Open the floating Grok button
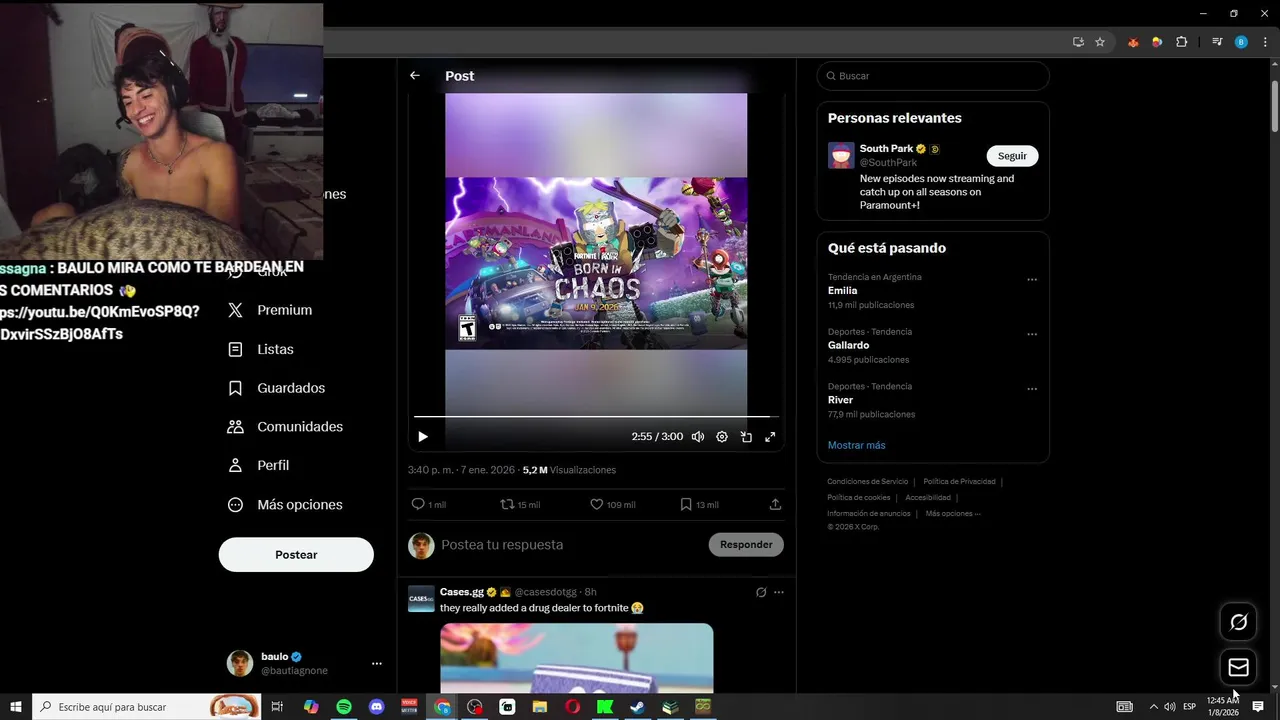The image size is (1280, 720). tap(1239, 622)
